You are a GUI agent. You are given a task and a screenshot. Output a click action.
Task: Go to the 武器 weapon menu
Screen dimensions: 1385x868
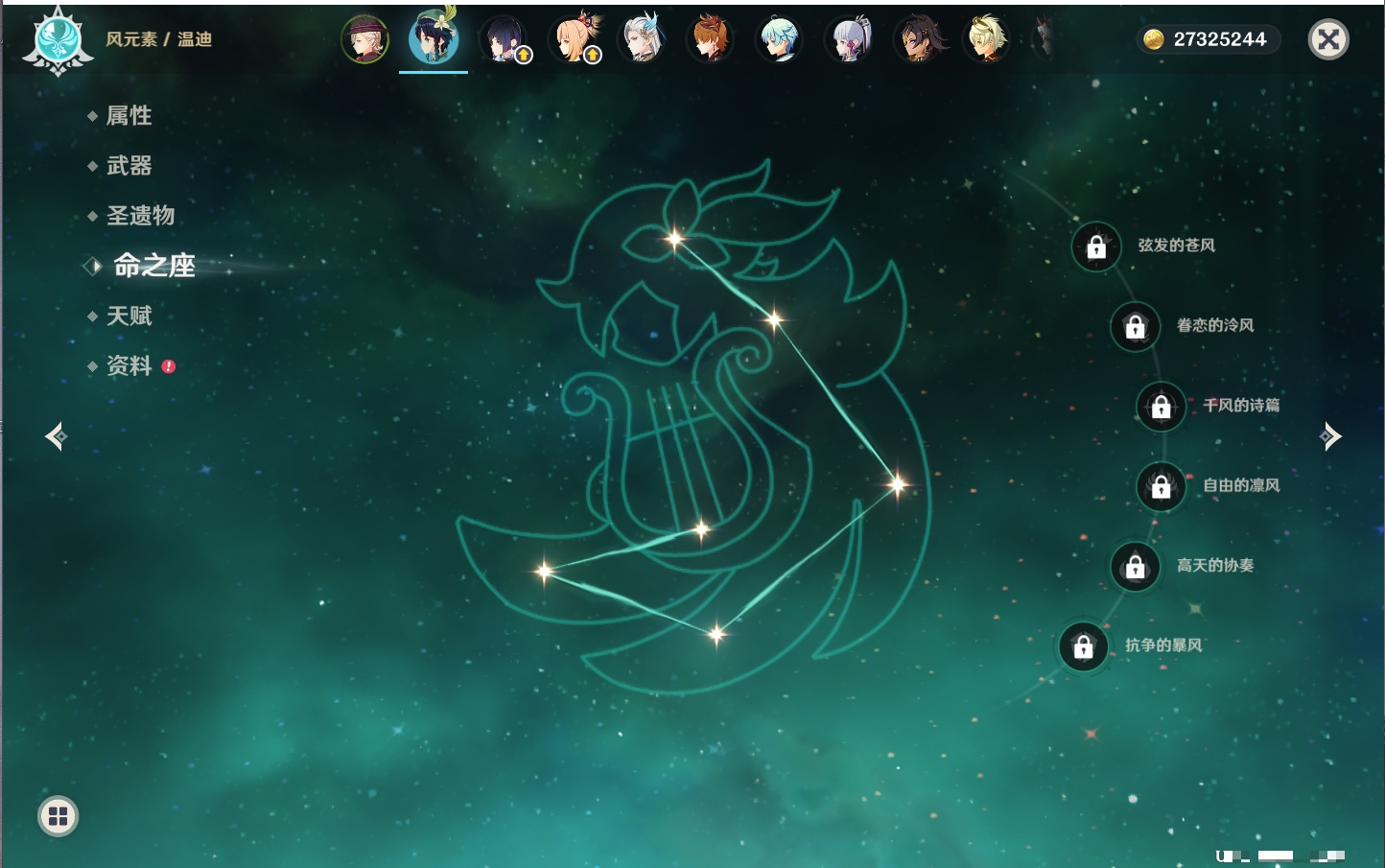pos(129,166)
